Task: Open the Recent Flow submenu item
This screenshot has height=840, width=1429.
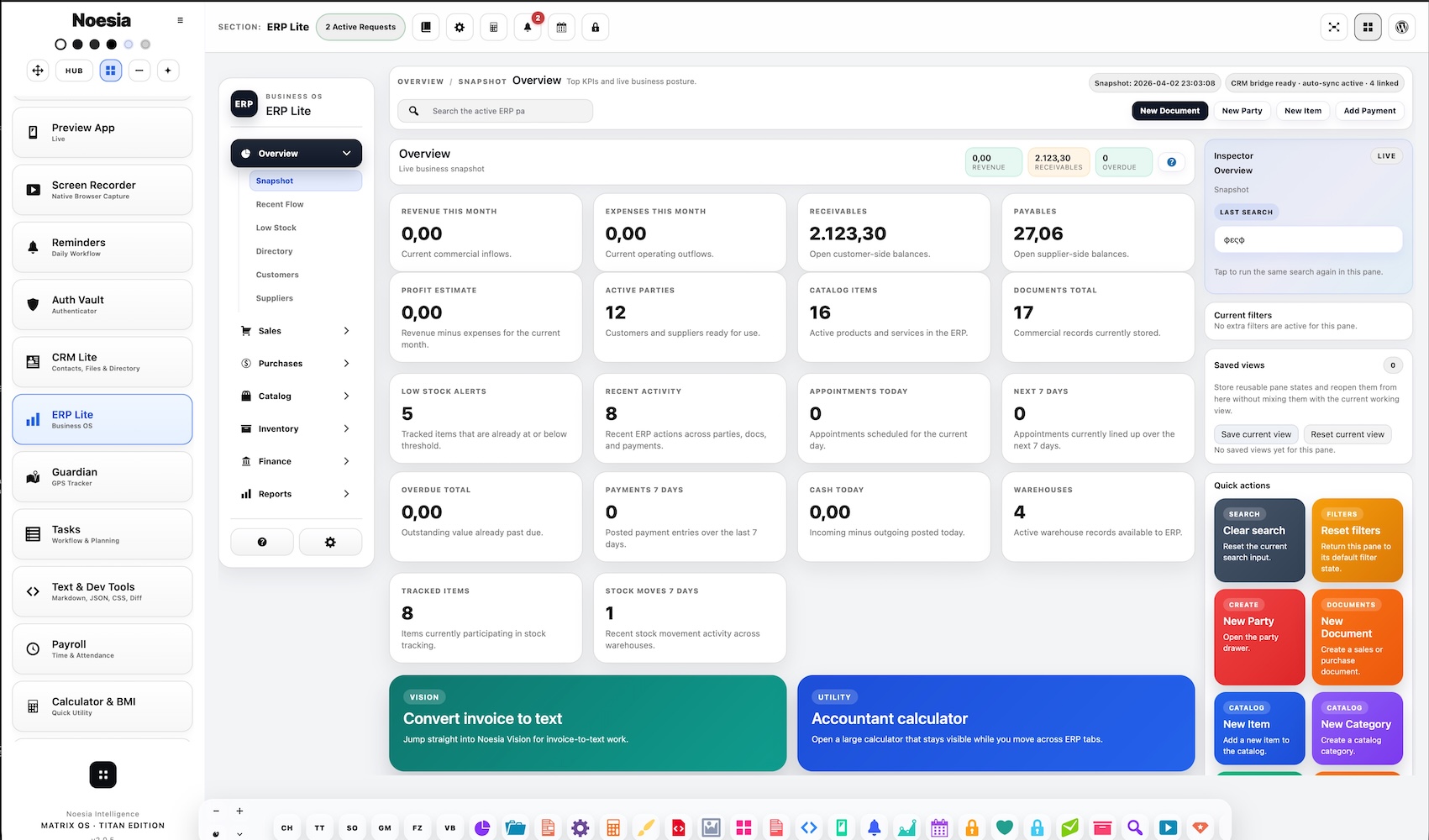Action: [x=305, y=204]
